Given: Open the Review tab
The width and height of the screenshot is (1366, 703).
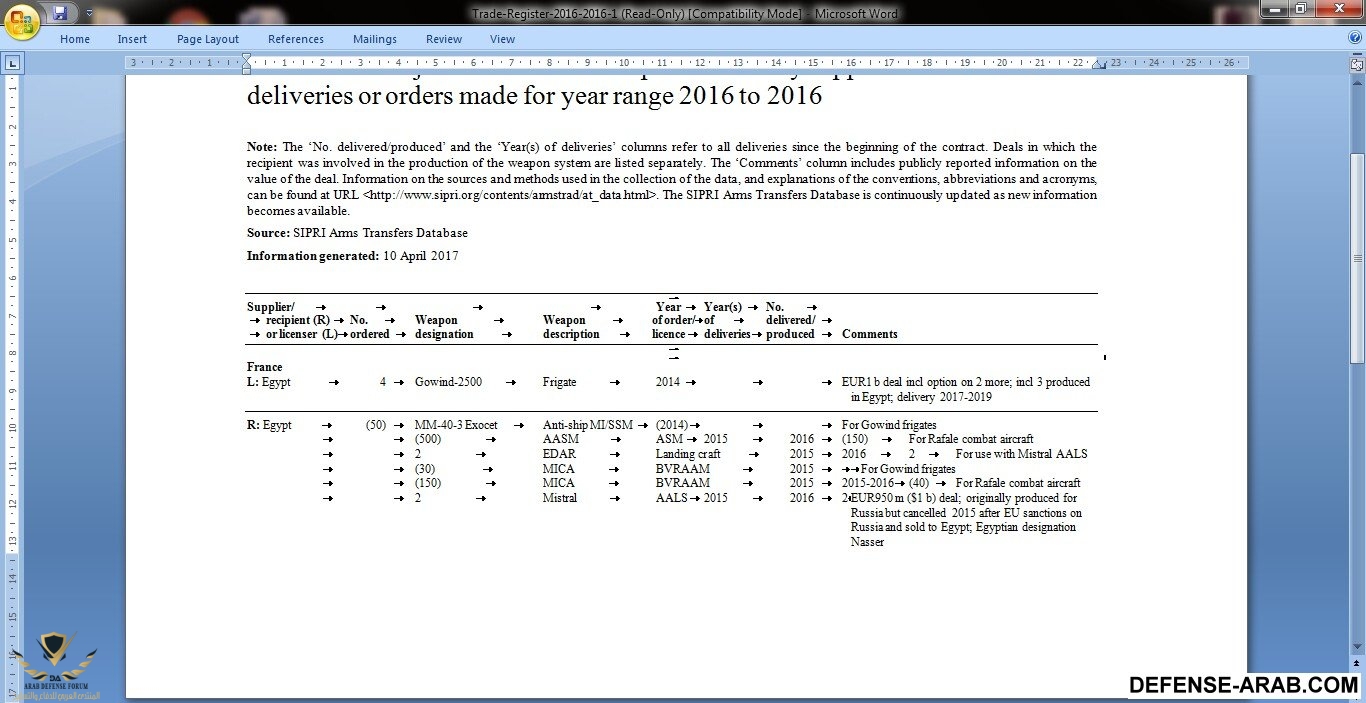Looking at the screenshot, I should coord(444,39).
